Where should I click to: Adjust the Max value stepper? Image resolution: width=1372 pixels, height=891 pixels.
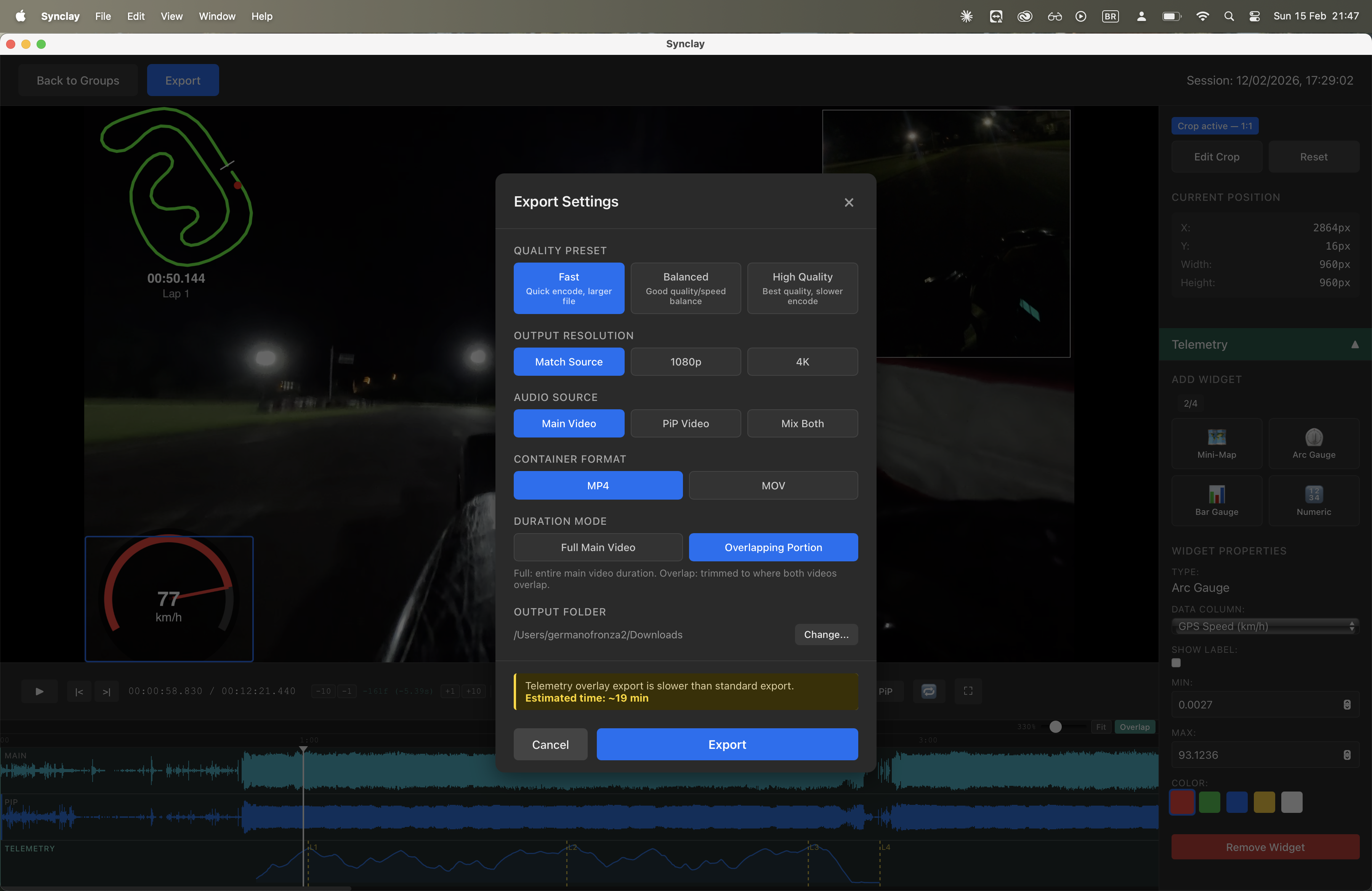tap(1346, 755)
